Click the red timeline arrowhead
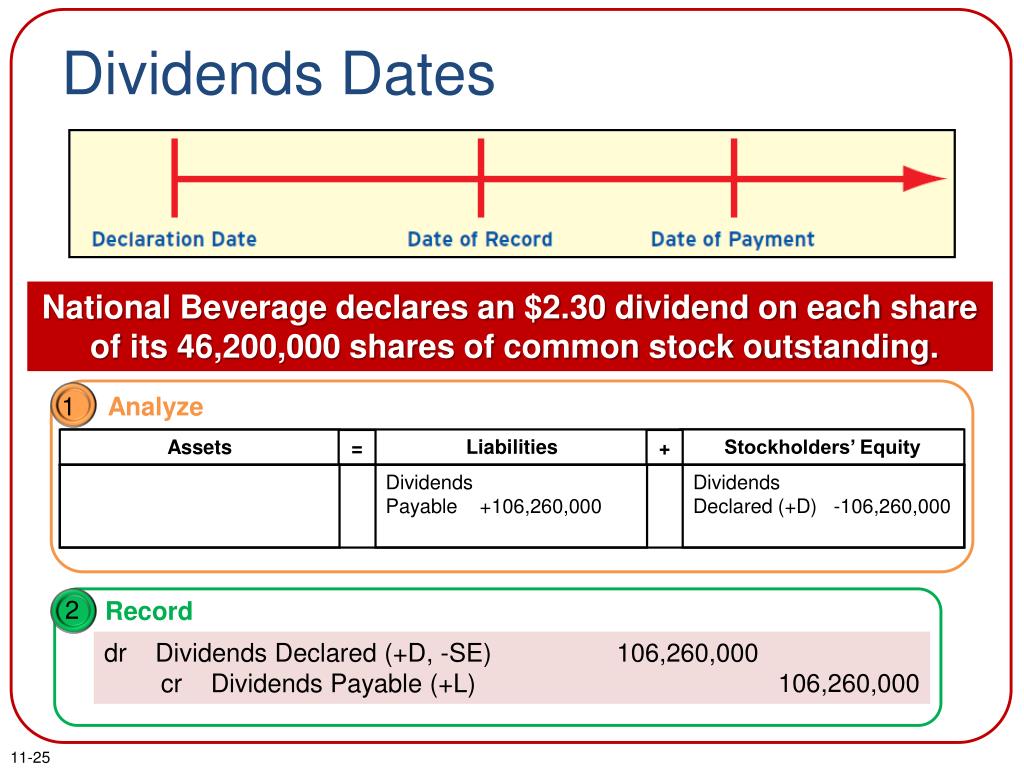 click(x=923, y=178)
